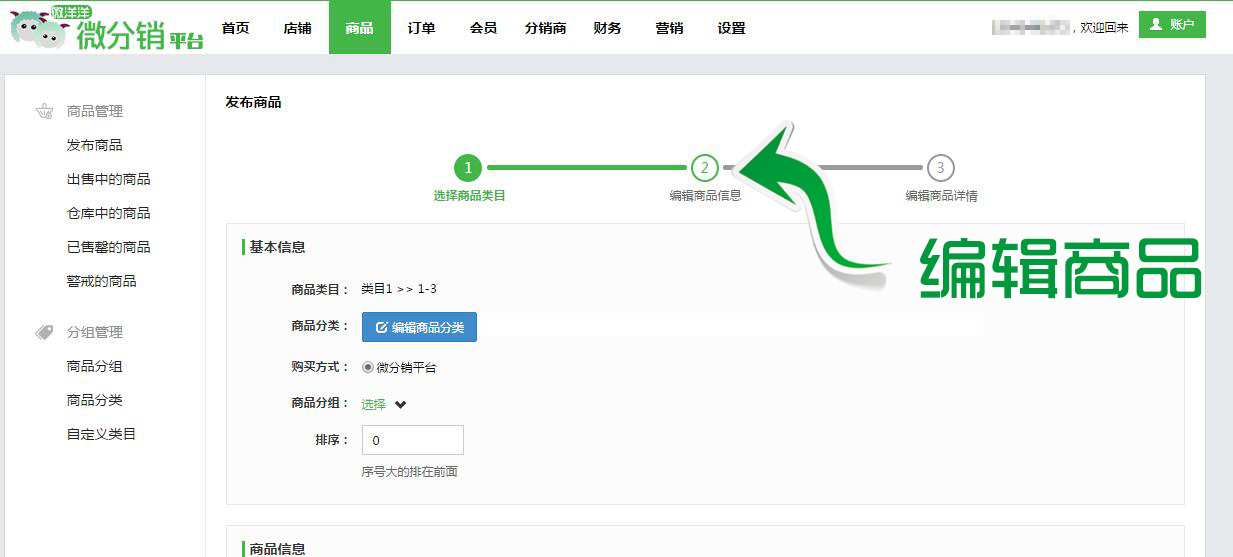Select the 微分销平台 purchase method radio button
The width and height of the screenshot is (1233, 557).
pyautogui.click(x=368, y=367)
